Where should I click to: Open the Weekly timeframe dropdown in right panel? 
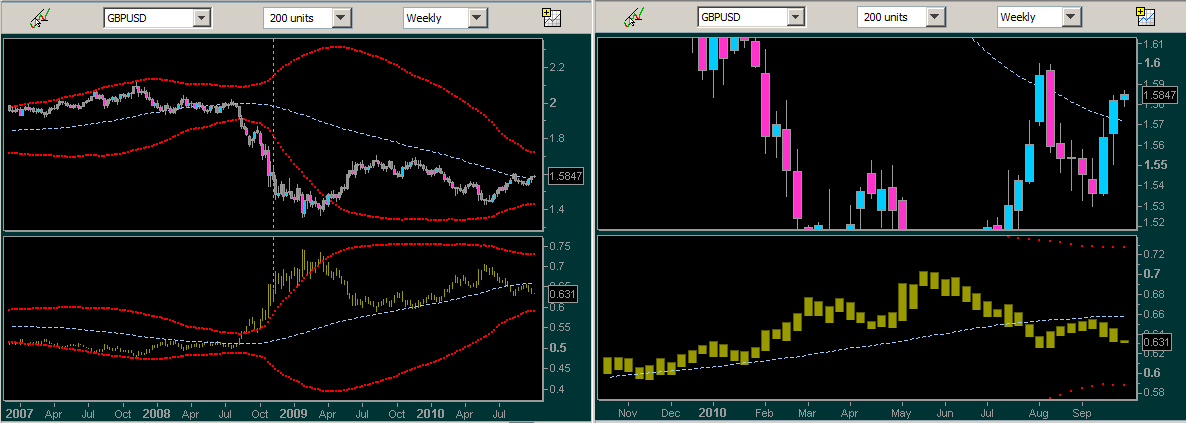tap(1072, 18)
